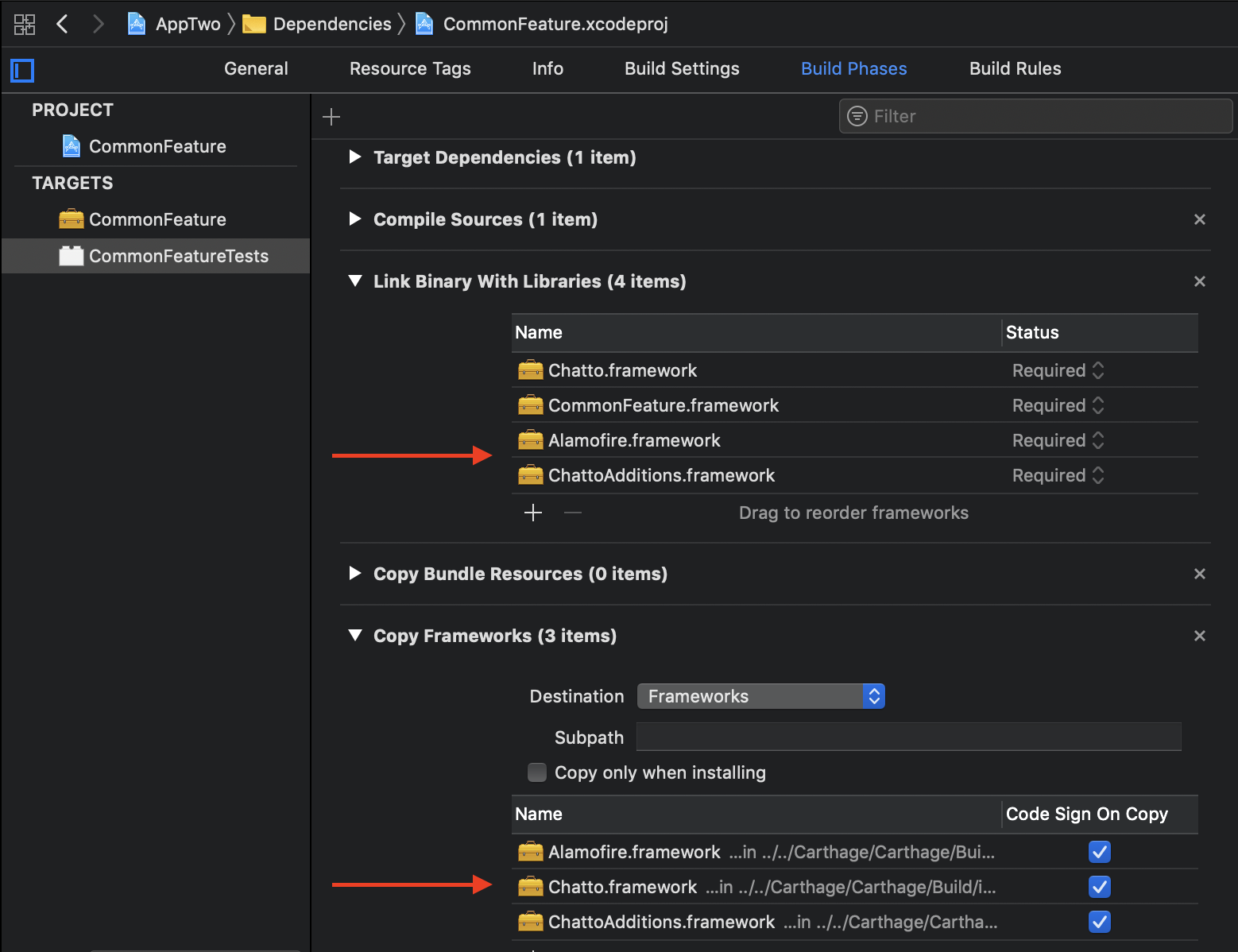Select Chatto.framework in Copy Frameworks list
Screen dimensions: 1238x952
point(855,887)
